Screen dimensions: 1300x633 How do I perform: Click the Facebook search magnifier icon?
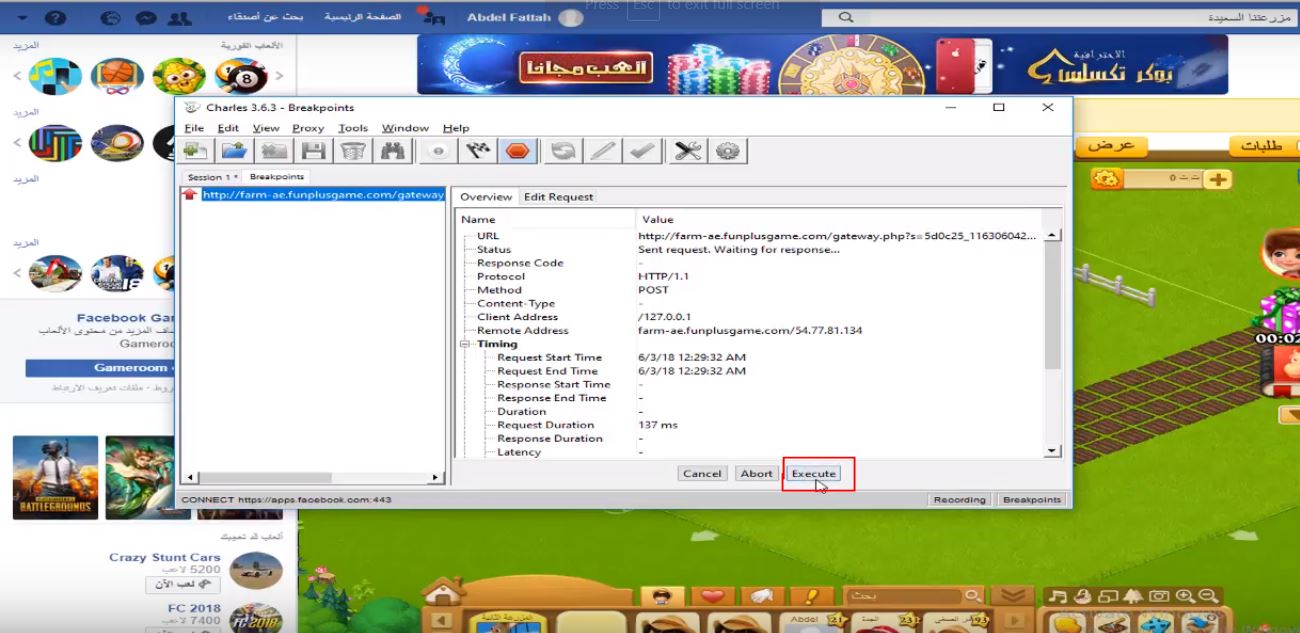tap(846, 17)
